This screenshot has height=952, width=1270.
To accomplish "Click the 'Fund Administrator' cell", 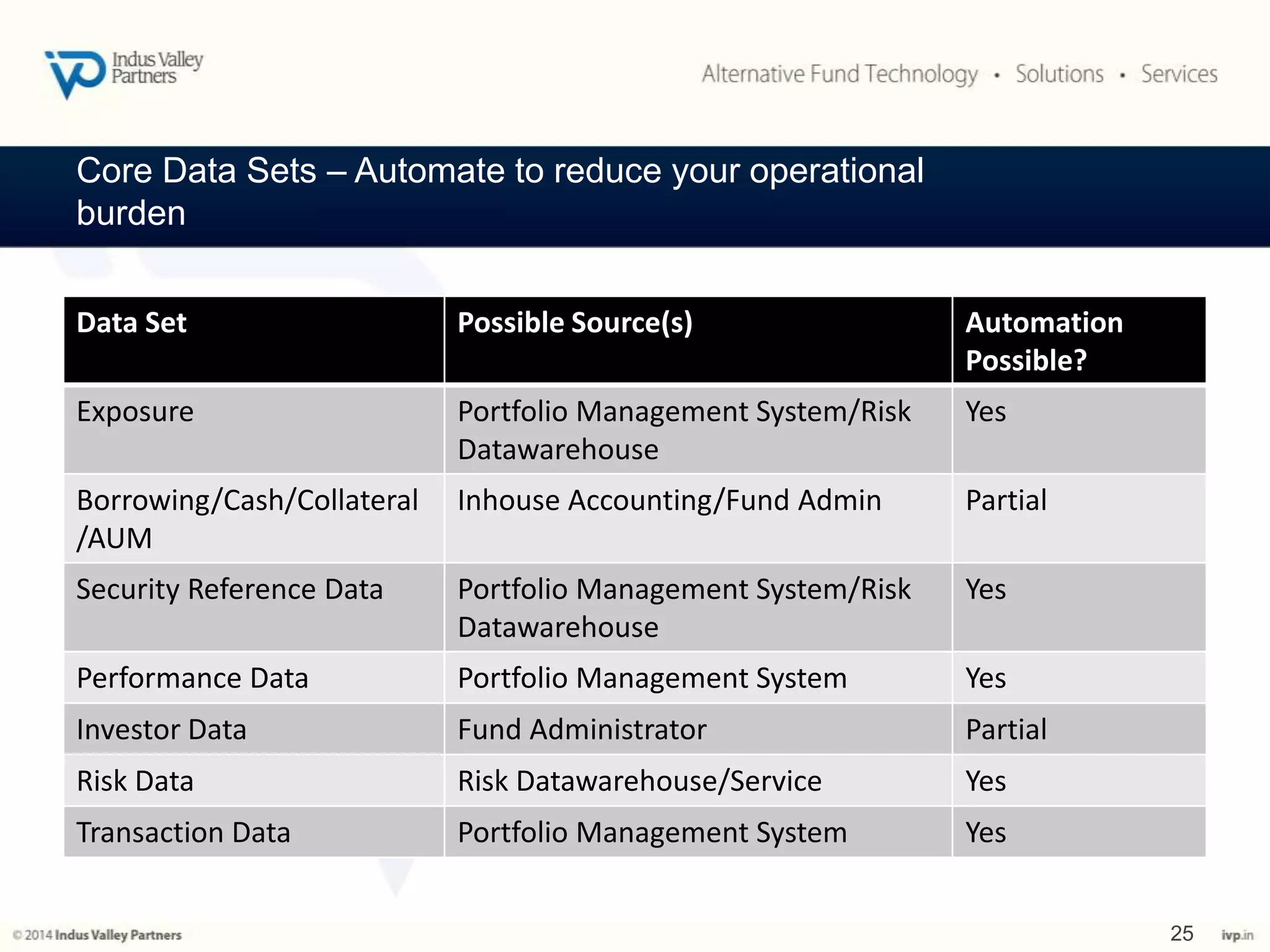I will 698,729.
